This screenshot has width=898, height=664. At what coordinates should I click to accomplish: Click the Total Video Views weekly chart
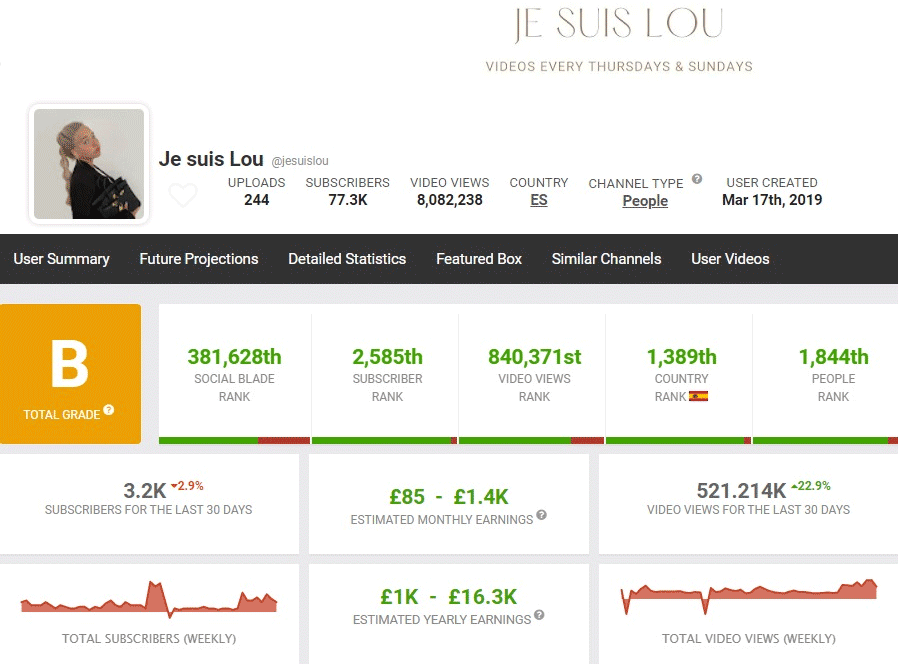pyautogui.click(x=748, y=595)
